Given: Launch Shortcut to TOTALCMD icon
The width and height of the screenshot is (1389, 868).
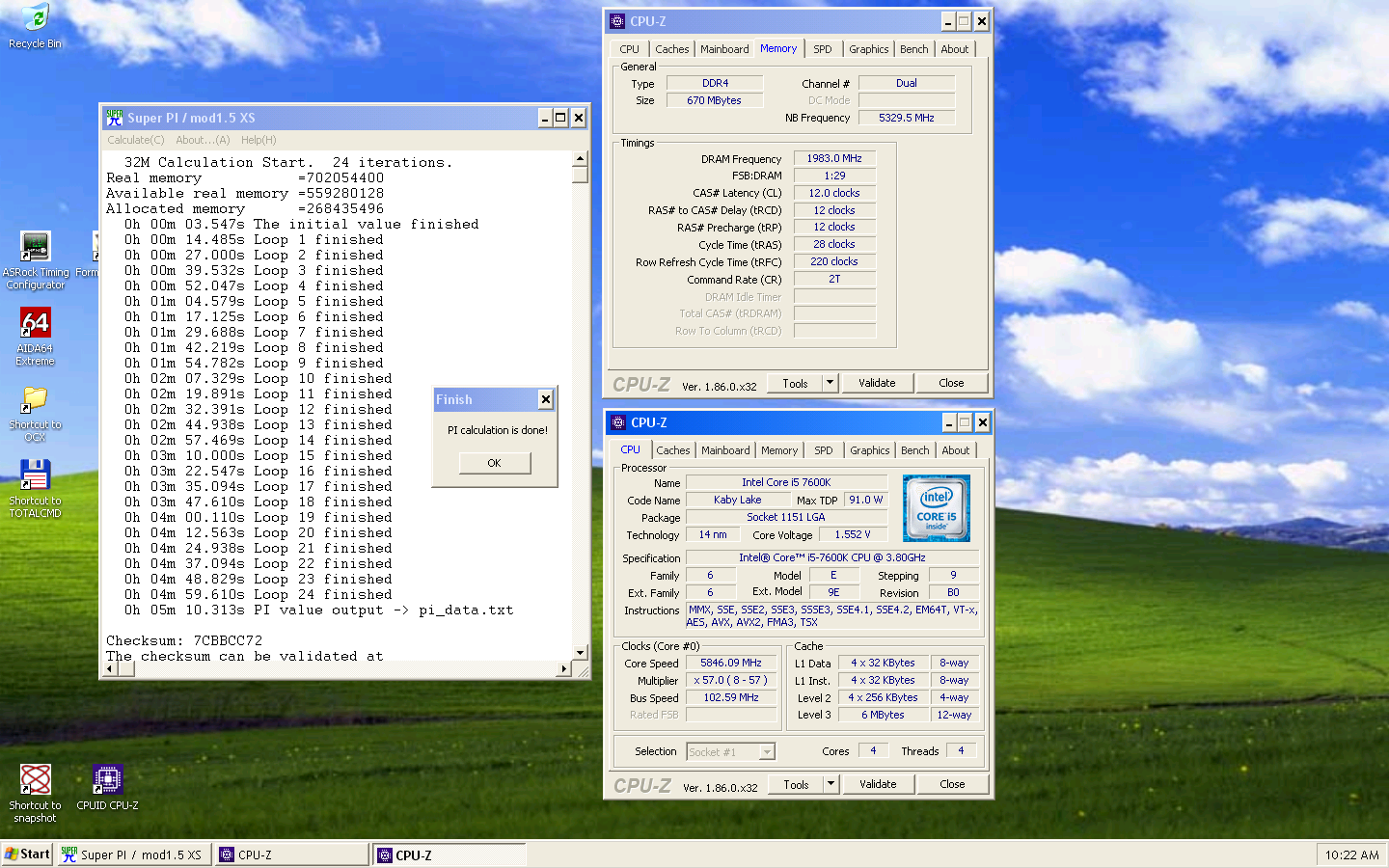Looking at the screenshot, I should click(x=35, y=489).
